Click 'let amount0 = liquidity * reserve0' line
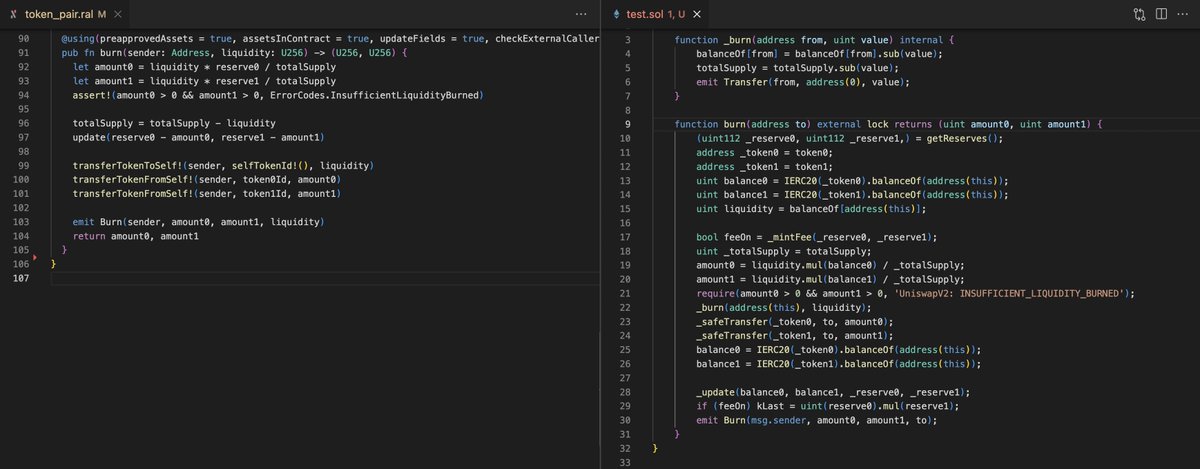The image size is (1200, 469). click(205, 67)
